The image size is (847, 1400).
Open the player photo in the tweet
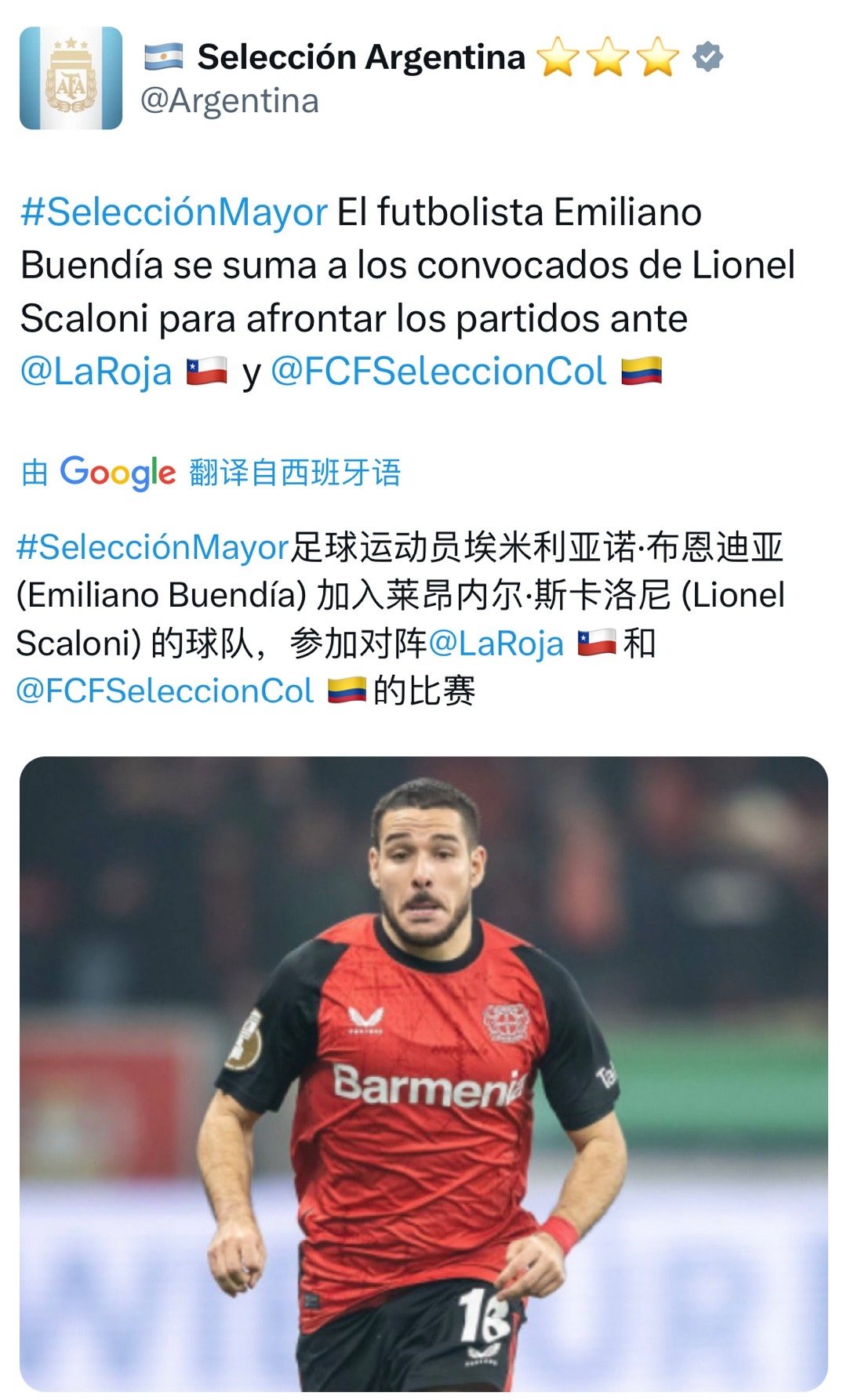tap(423, 1073)
